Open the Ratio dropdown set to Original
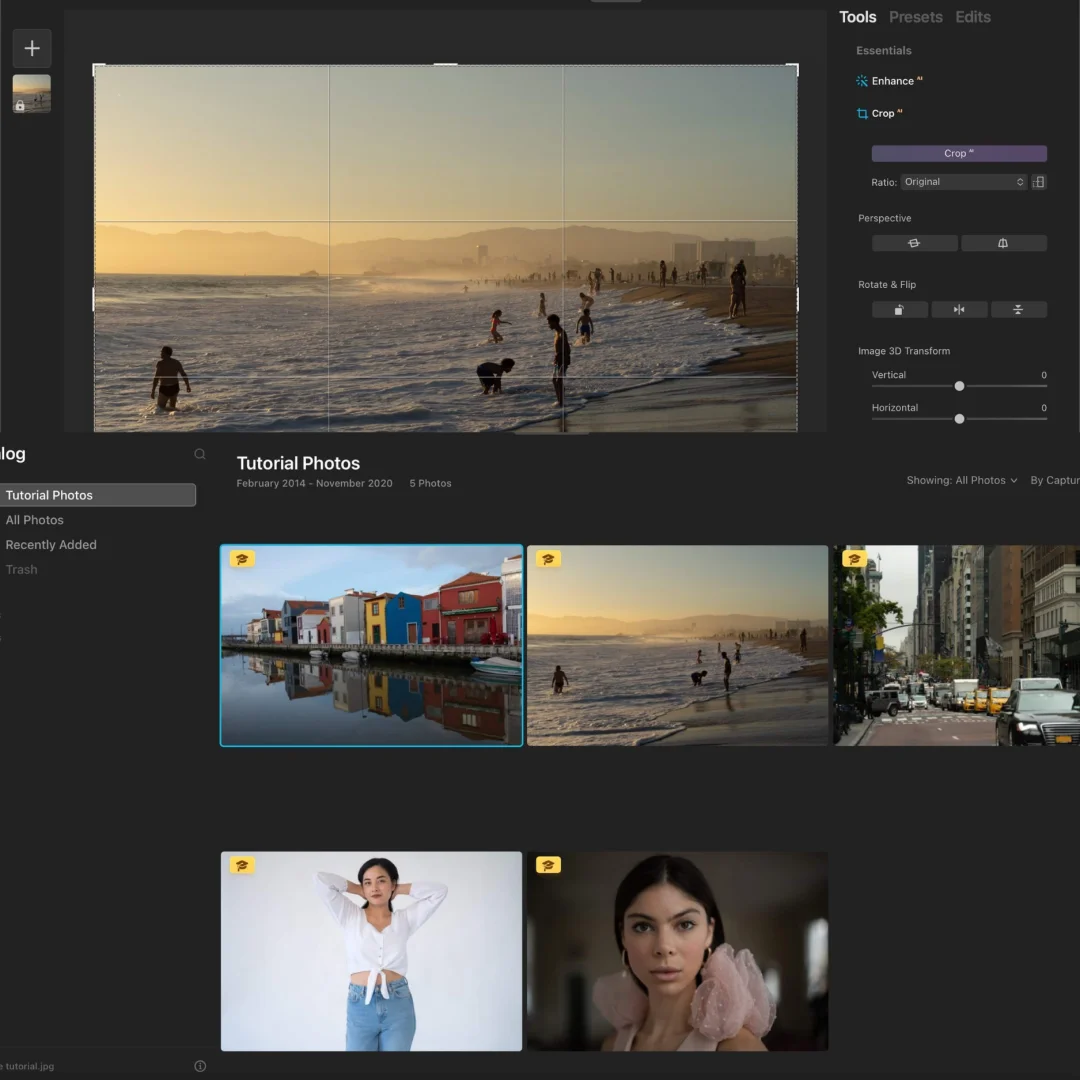The height and width of the screenshot is (1080, 1080). pyautogui.click(x=963, y=182)
